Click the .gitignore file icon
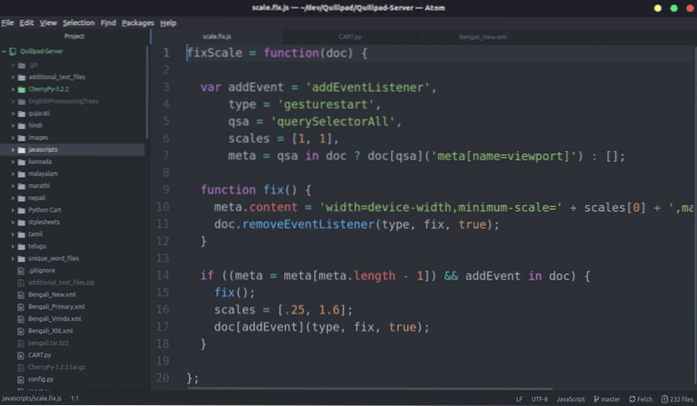 [x=20, y=270]
